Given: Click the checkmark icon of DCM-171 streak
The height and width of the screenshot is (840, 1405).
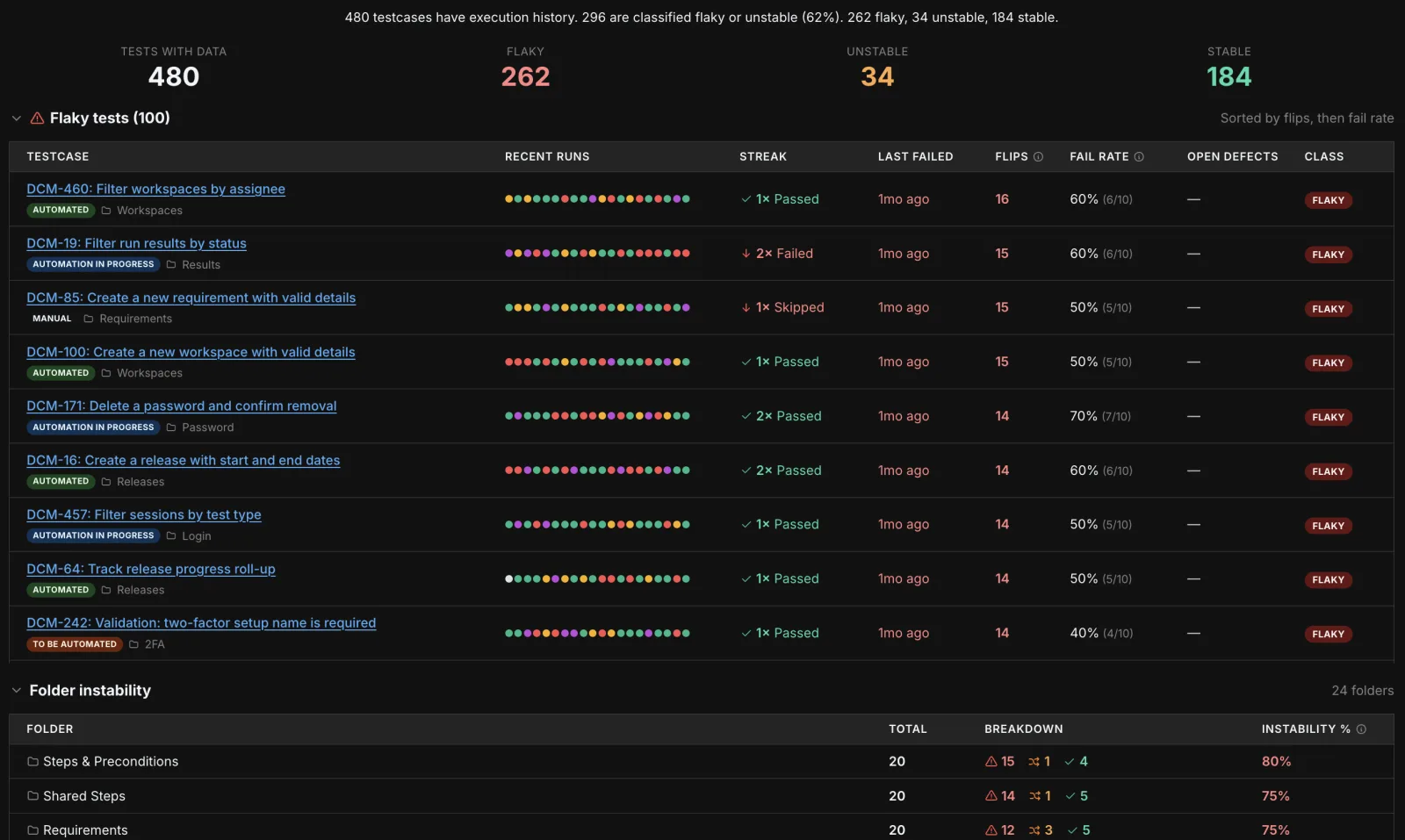Looking at the screenshot, I should pos(746,416).
